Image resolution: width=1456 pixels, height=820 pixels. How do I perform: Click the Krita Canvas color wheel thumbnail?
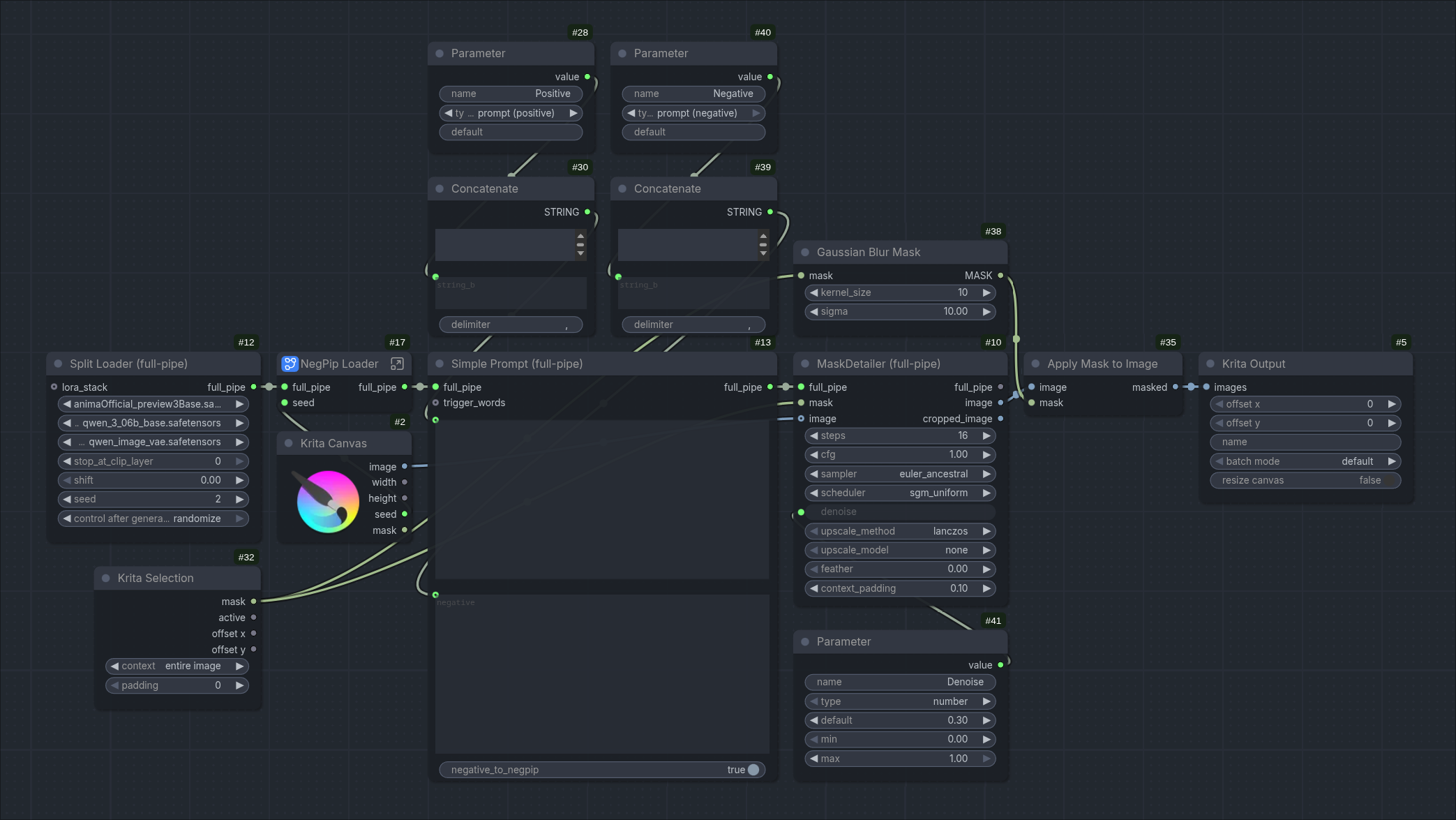(x=327, y=500)
